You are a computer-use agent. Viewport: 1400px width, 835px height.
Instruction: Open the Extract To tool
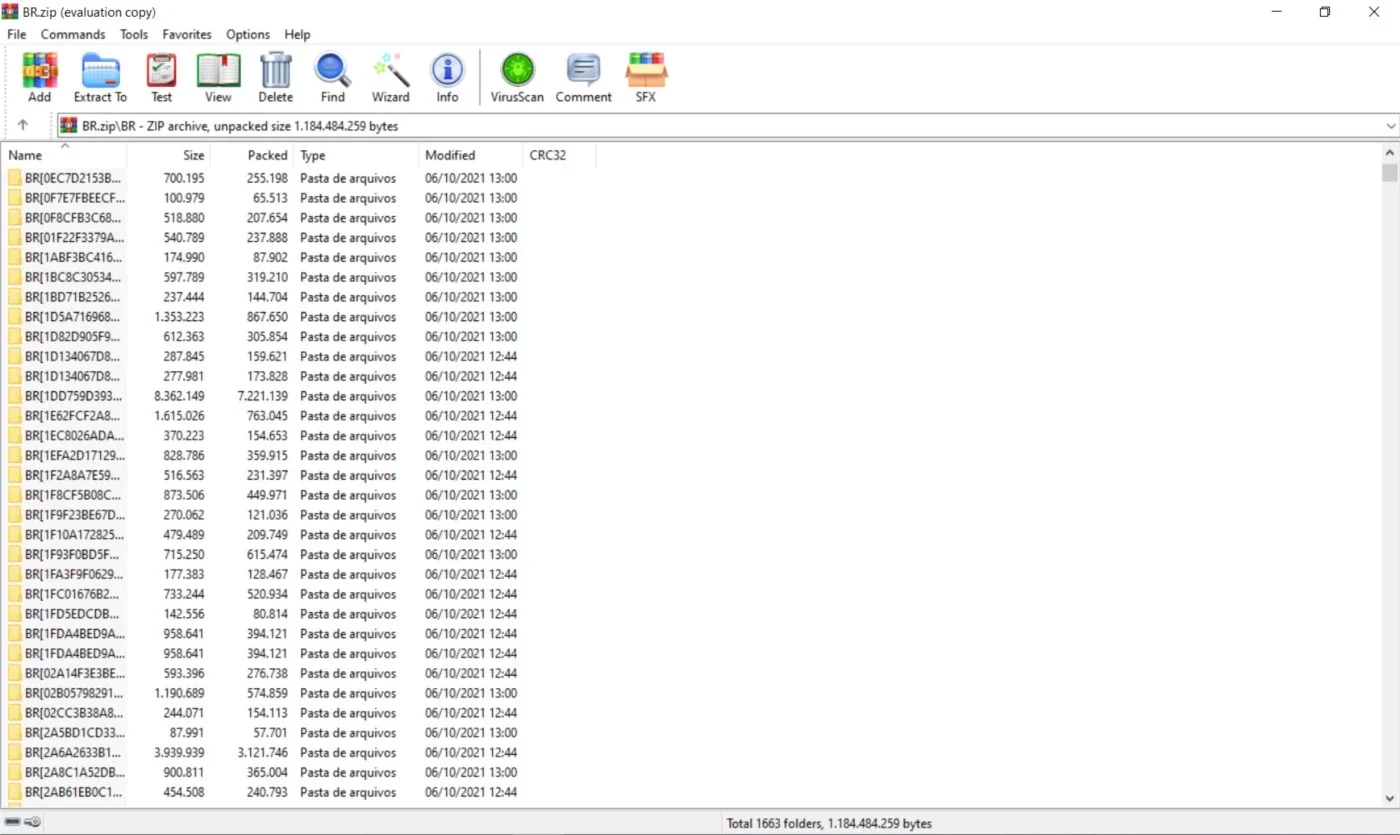[100, 77]
